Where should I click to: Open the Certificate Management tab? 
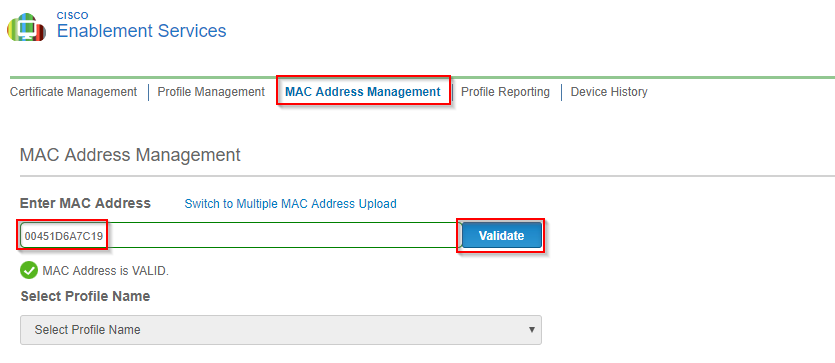click(73, 92)
